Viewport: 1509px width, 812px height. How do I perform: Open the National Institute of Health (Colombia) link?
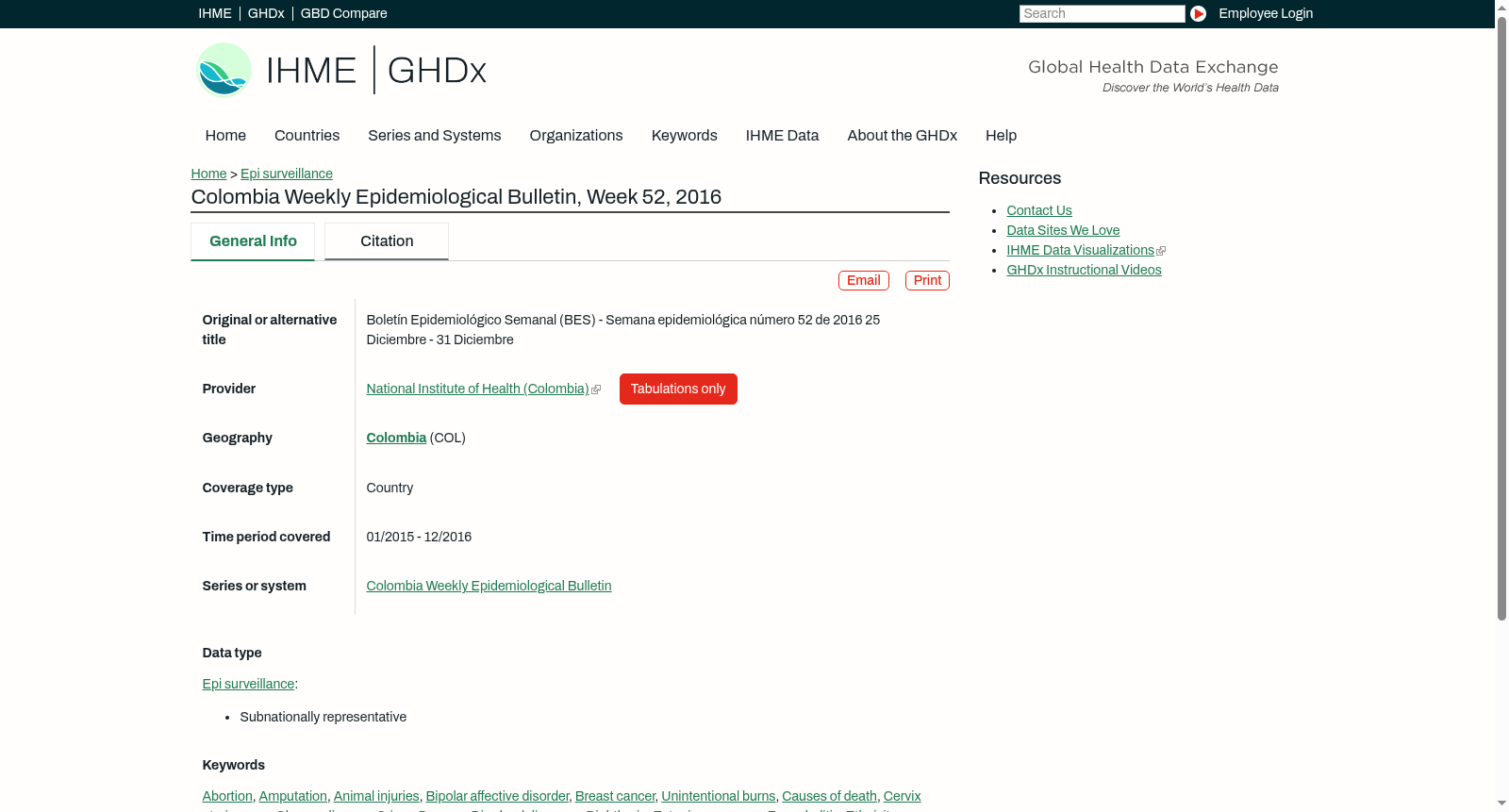(477, 389)
